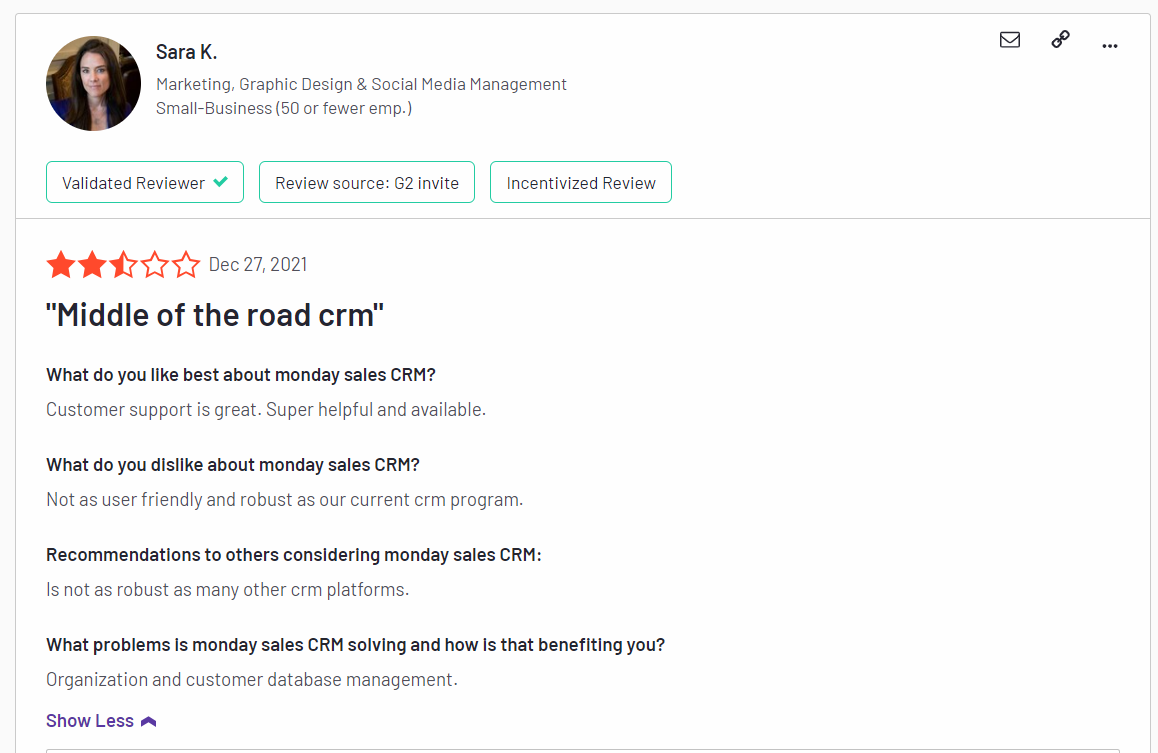The height and width of the screenshot is (753, 1158).
Task: Click Sara K.'s profile photo
Action: click(93, 83)
